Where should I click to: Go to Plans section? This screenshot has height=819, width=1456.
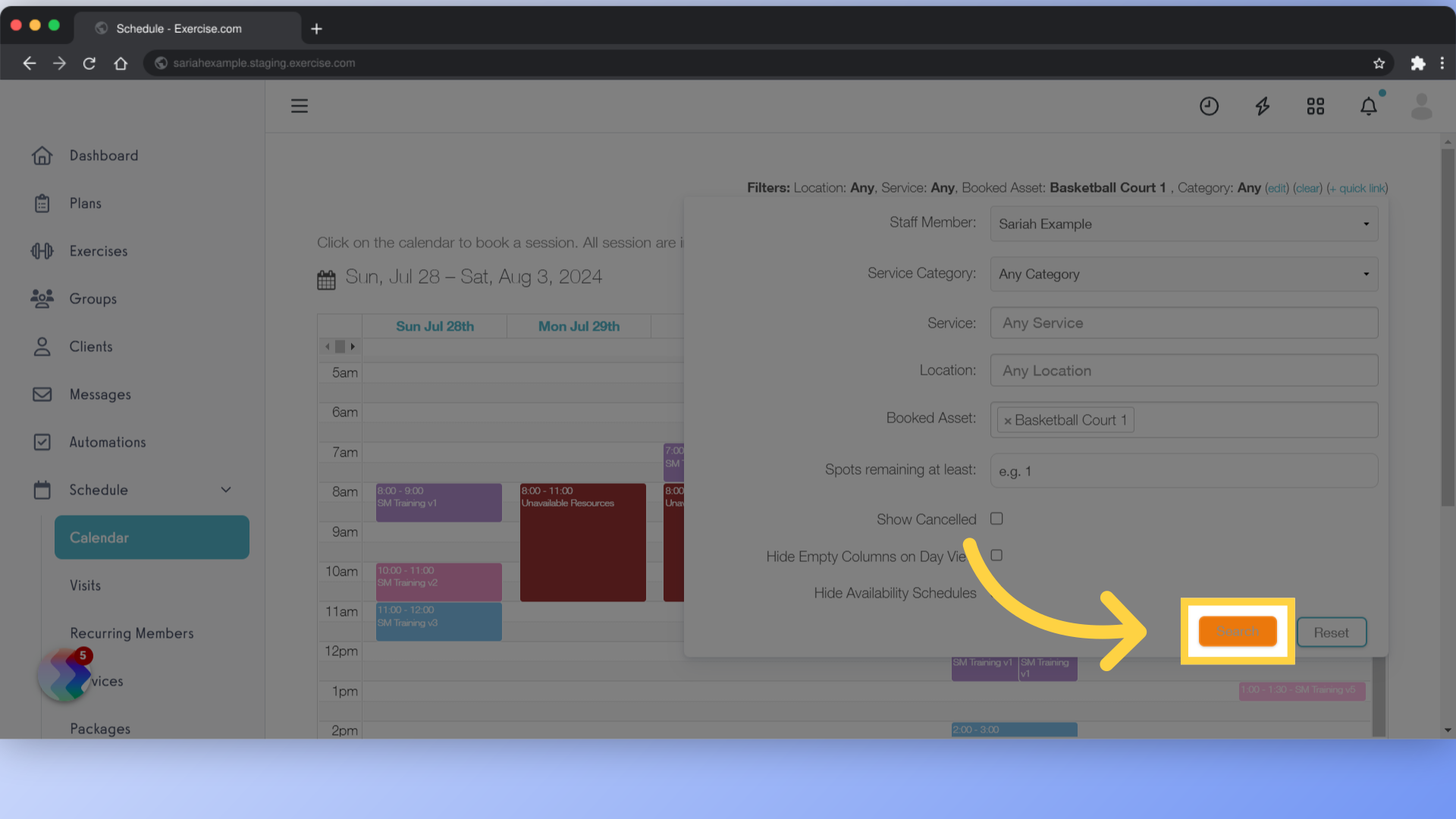(x=86, y=203)
